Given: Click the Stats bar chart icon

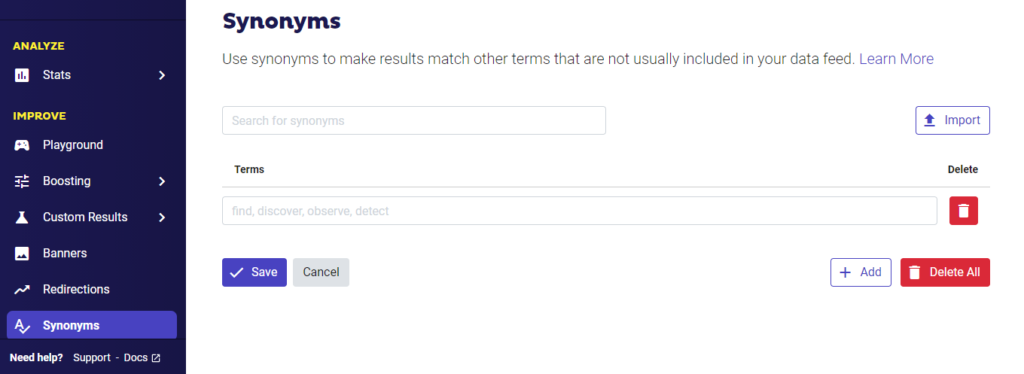Looking at the screenshot, I should point(22,75).
